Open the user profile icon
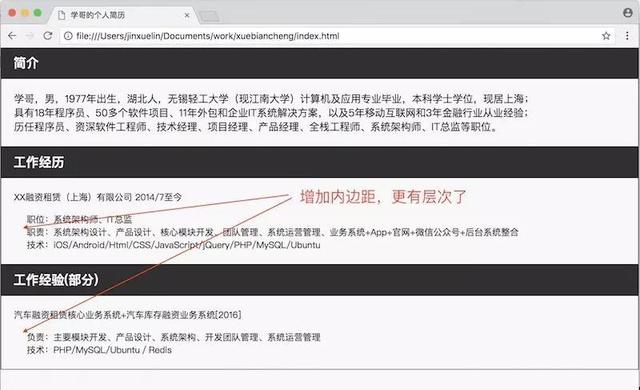 628,13
